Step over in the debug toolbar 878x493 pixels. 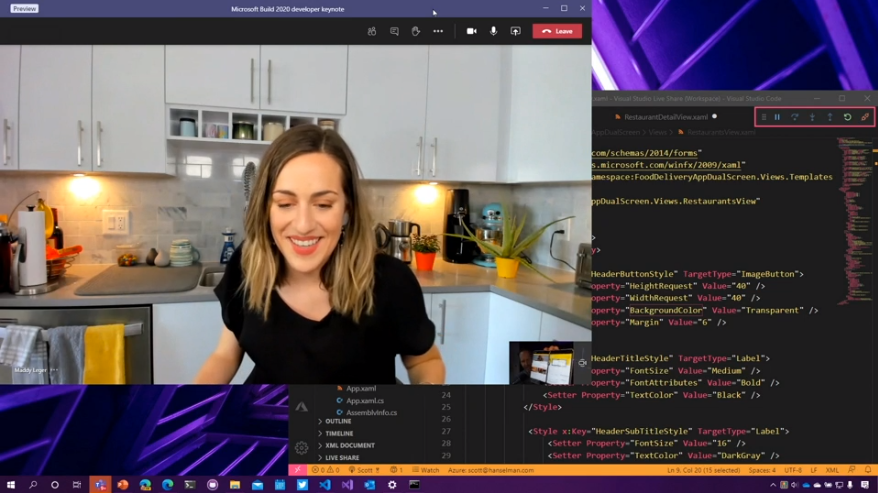795,117
